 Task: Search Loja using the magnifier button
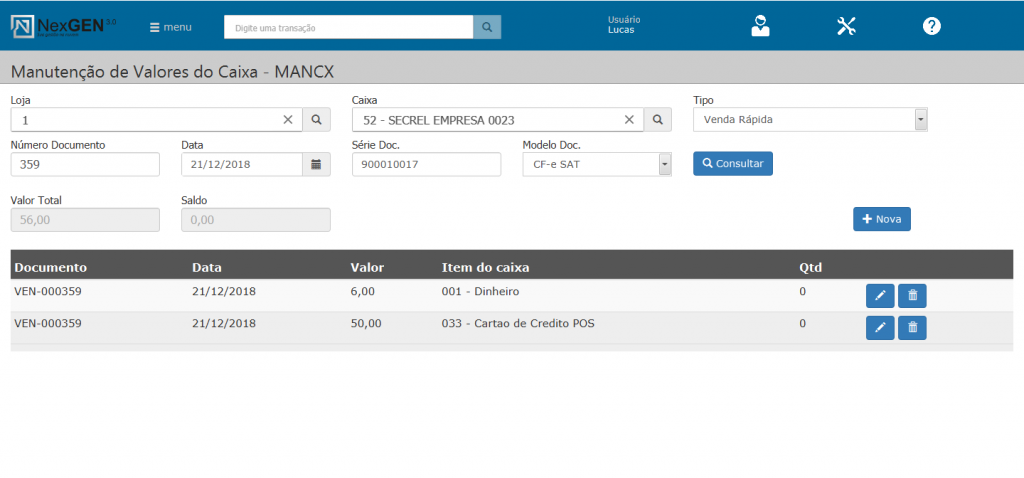click(x=316, y=120)
